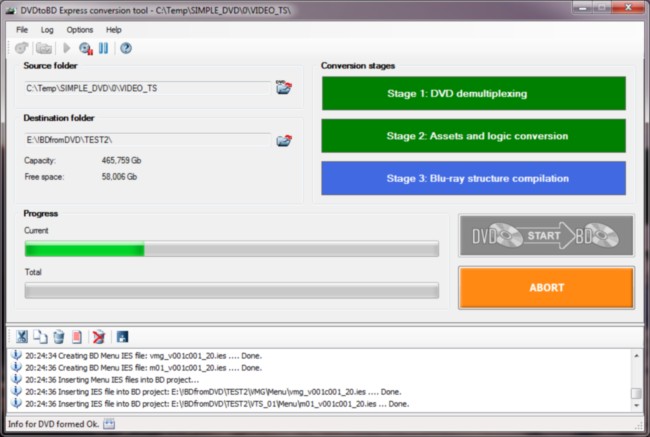Viewport: 650px width, 437px height.
Task: Select log line 'Creating BD Menu IES file: m01_v001c001_20.ies'
Action: point(143,368)
